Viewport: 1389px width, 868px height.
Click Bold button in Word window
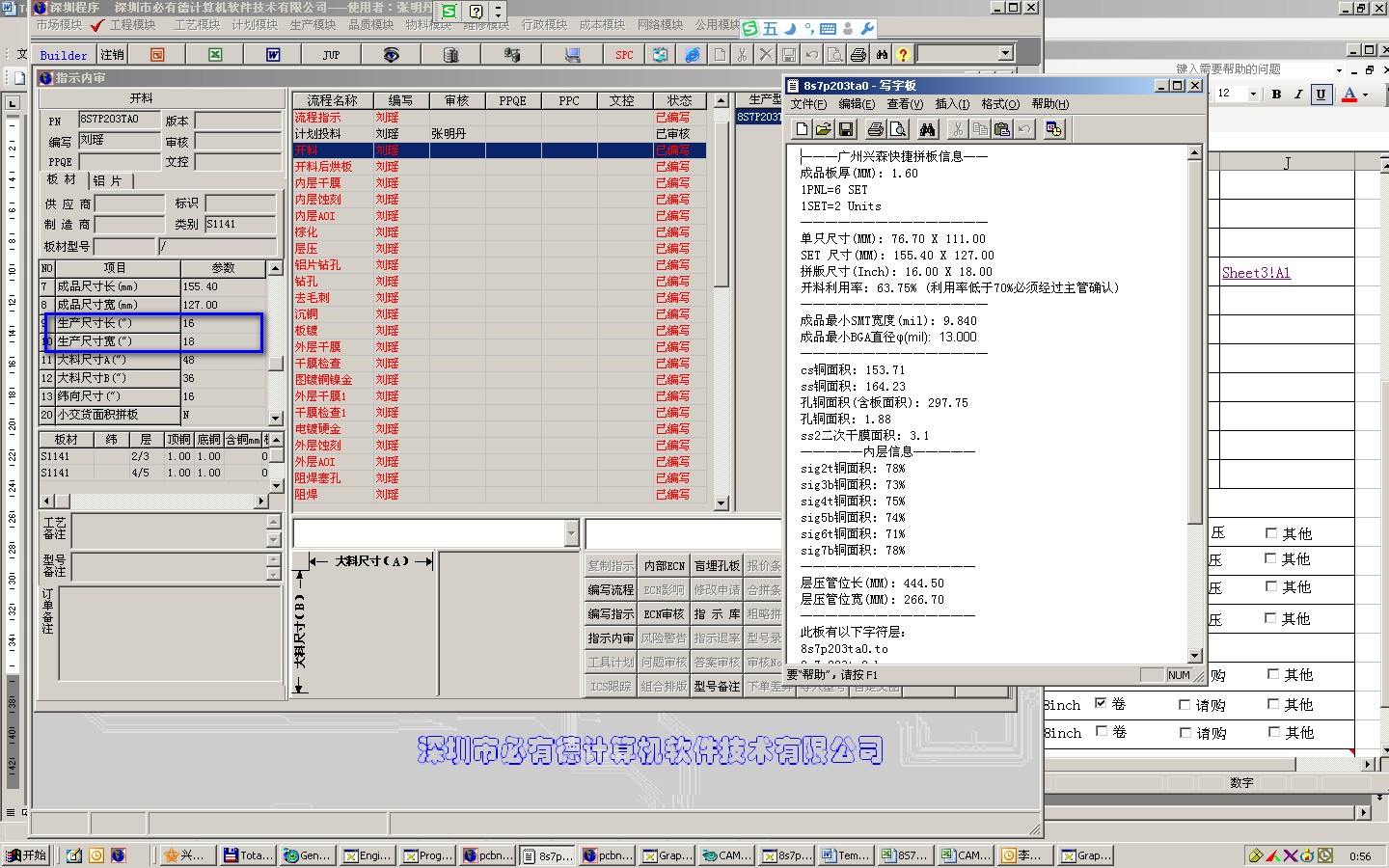tap(1276, 94)
